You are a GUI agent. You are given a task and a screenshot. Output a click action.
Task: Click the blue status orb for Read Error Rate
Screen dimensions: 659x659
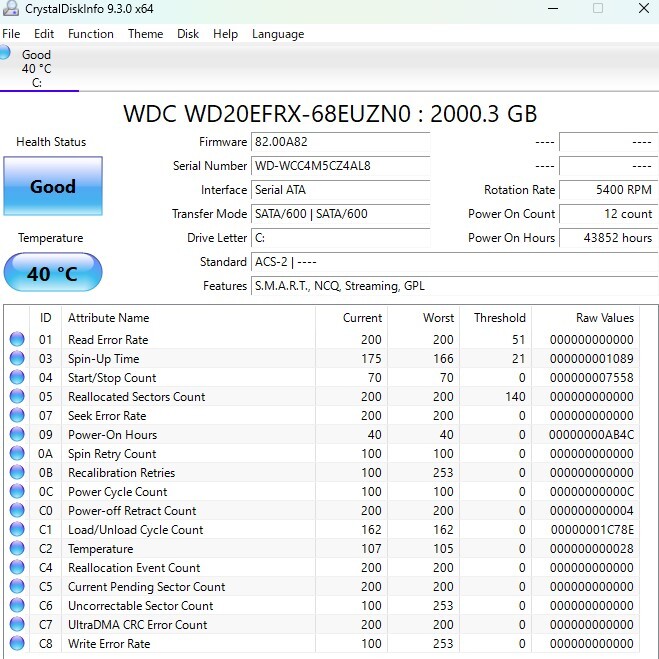[17, 340]
